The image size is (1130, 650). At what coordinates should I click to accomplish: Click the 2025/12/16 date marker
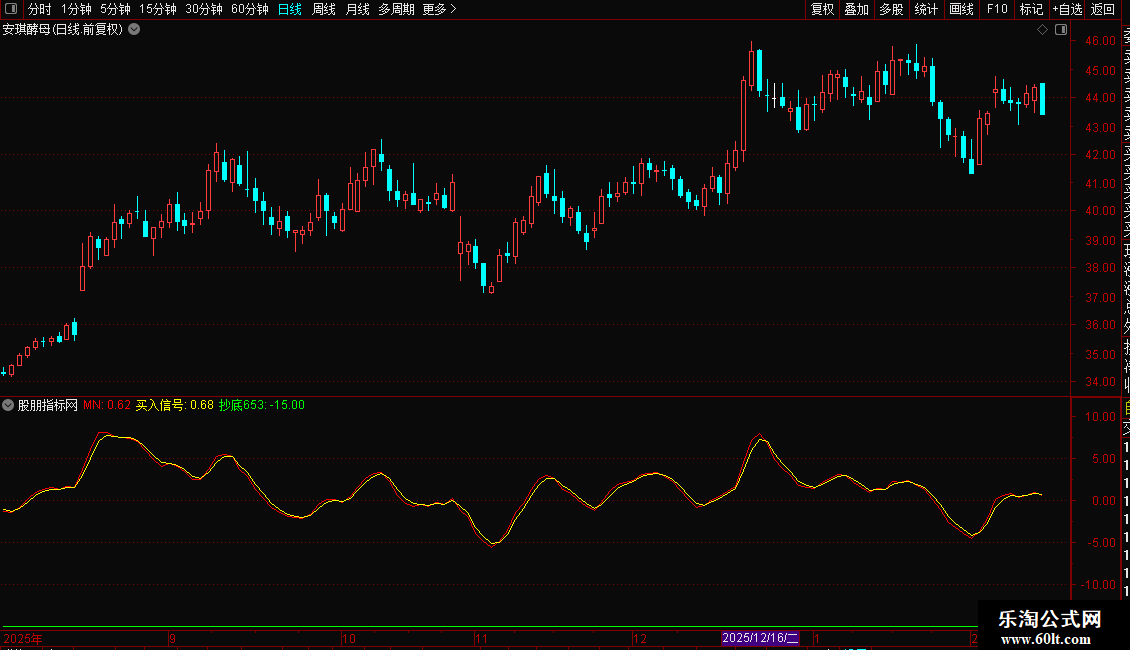click(761, 638)
